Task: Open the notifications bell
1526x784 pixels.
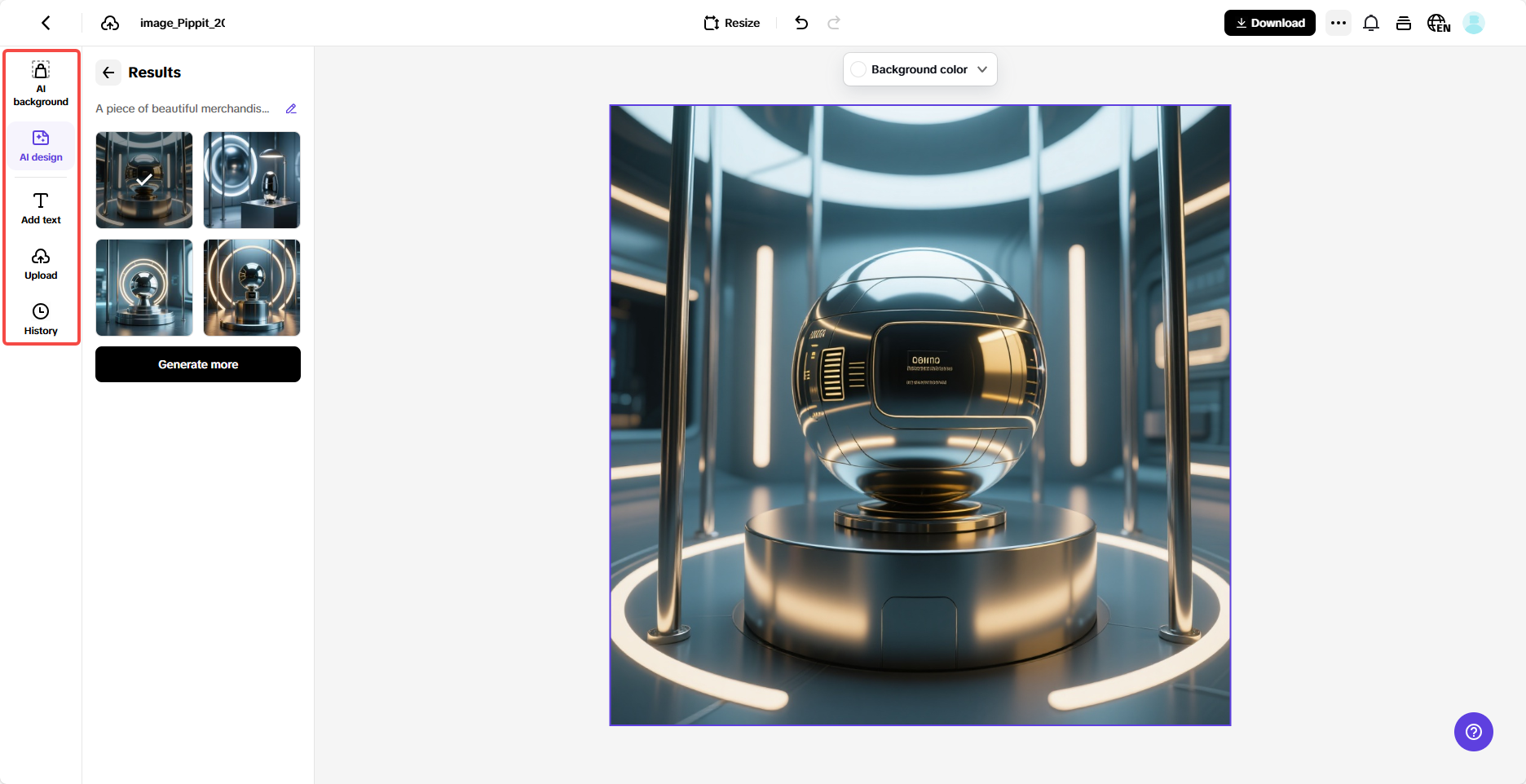Action: point(1370,23)
